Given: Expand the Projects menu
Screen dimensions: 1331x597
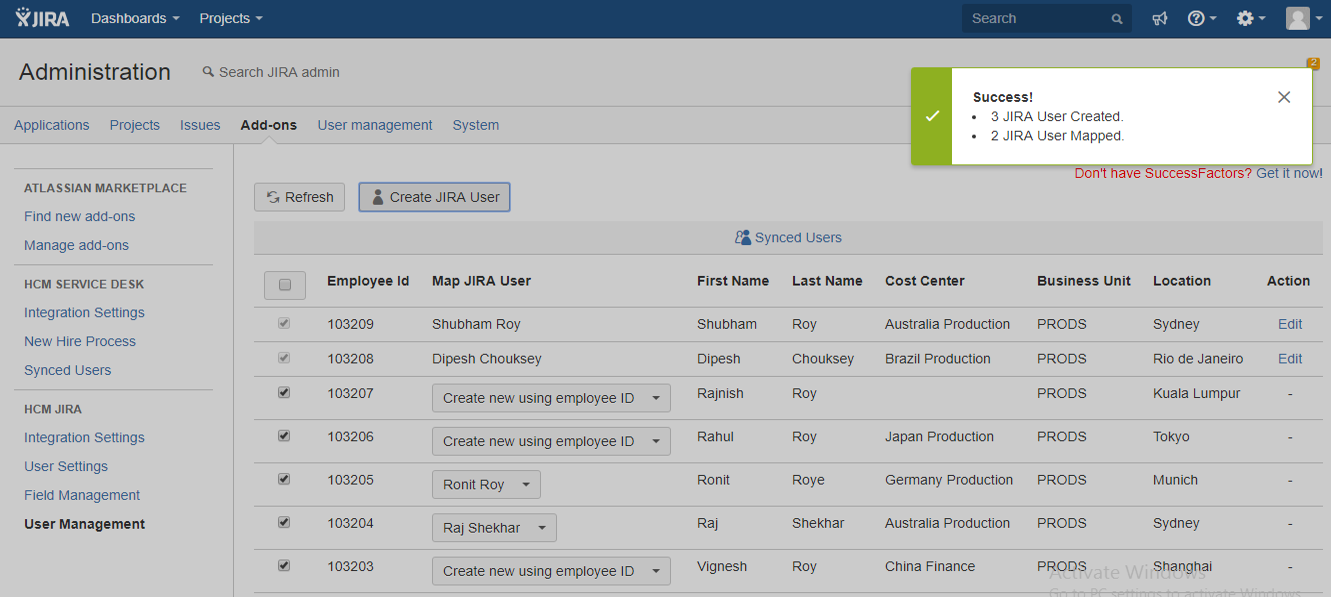Looking at the screenshot, I should coord(231,18).
